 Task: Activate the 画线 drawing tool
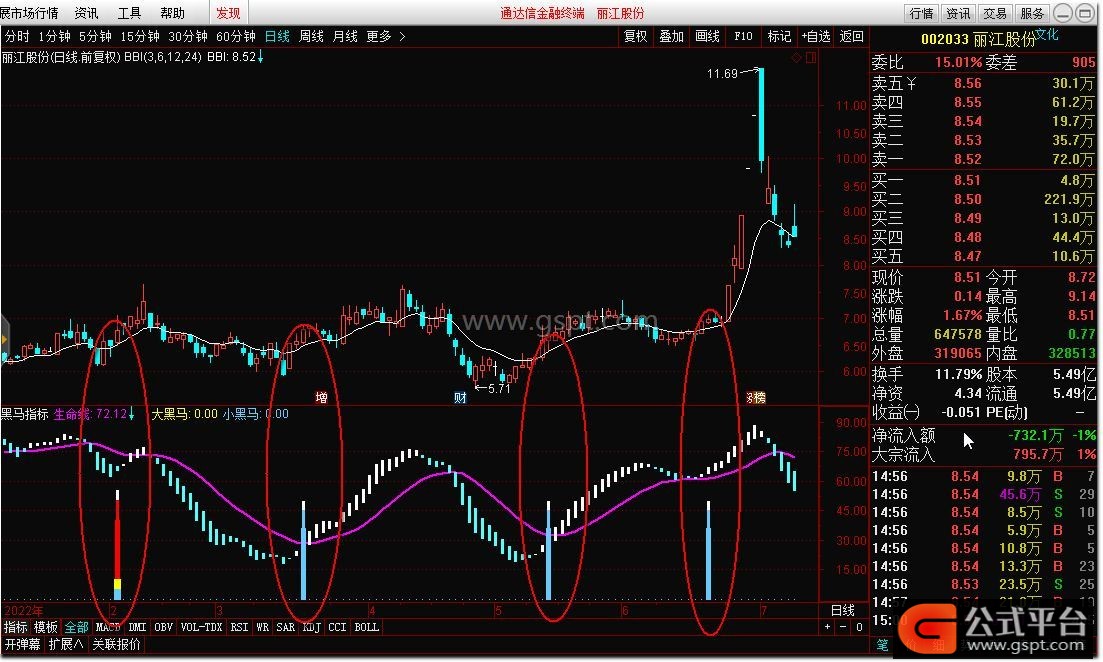(x=707, y=36)
